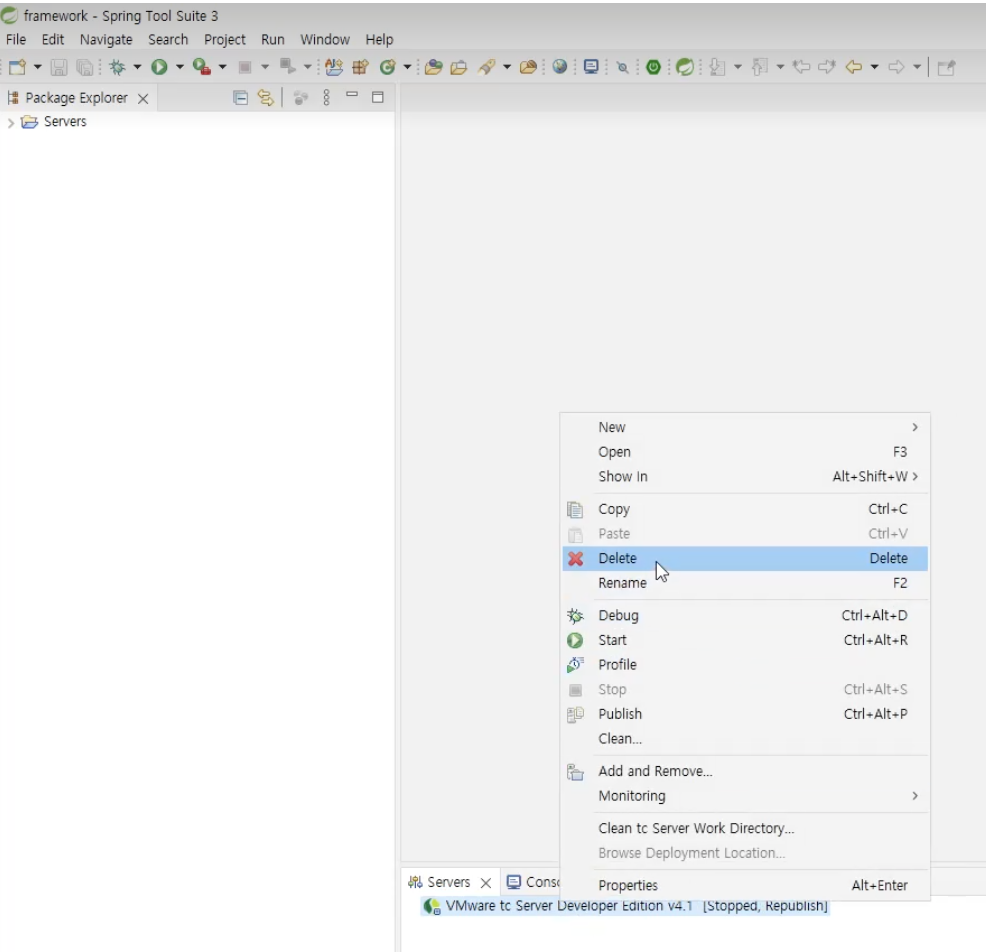Viewport: 986px width, 952px height.
Task: Click the New wizard toolbar icon
Action: [18, 67]
